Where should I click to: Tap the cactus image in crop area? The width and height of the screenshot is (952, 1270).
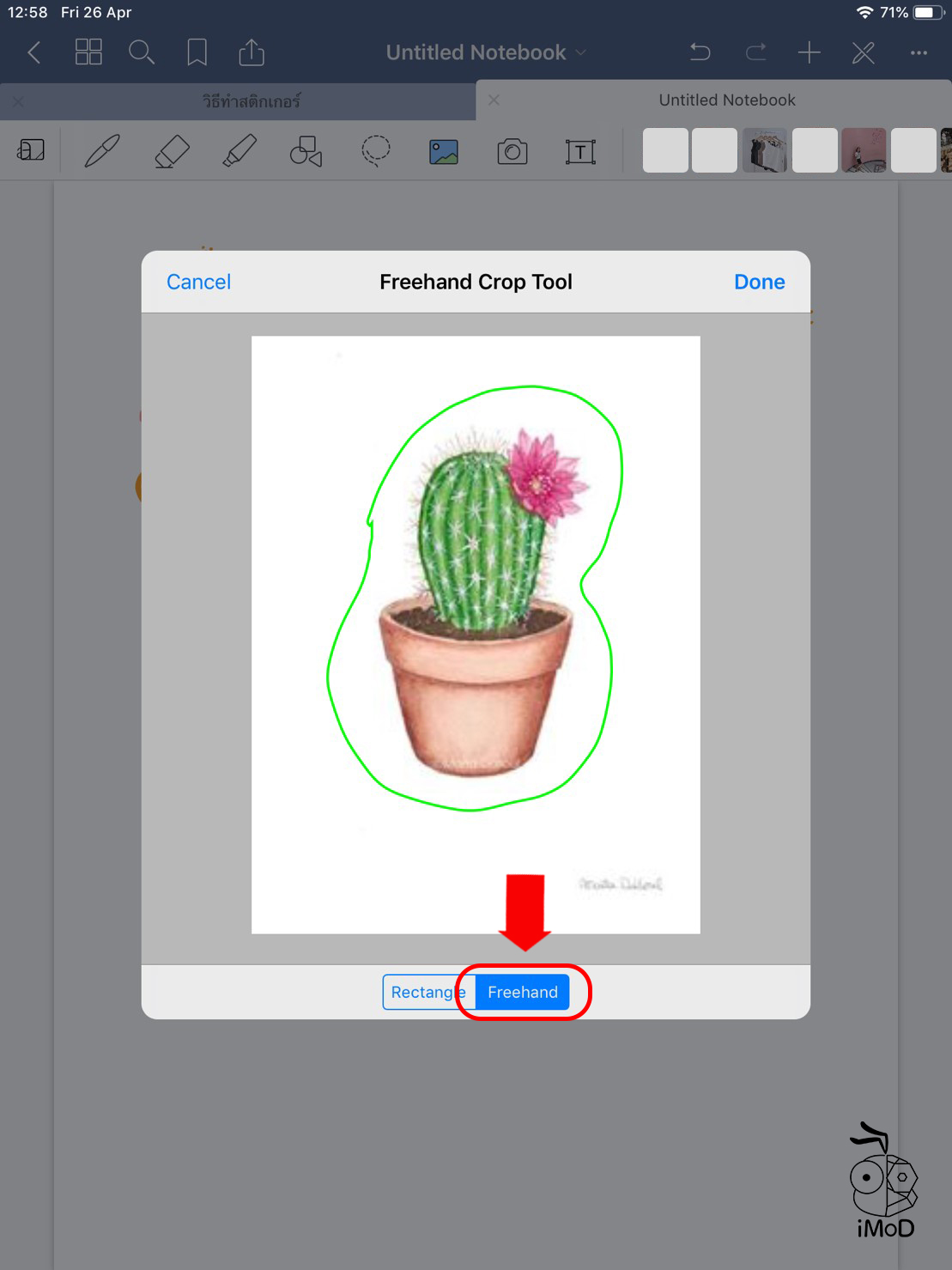(476, 601)
